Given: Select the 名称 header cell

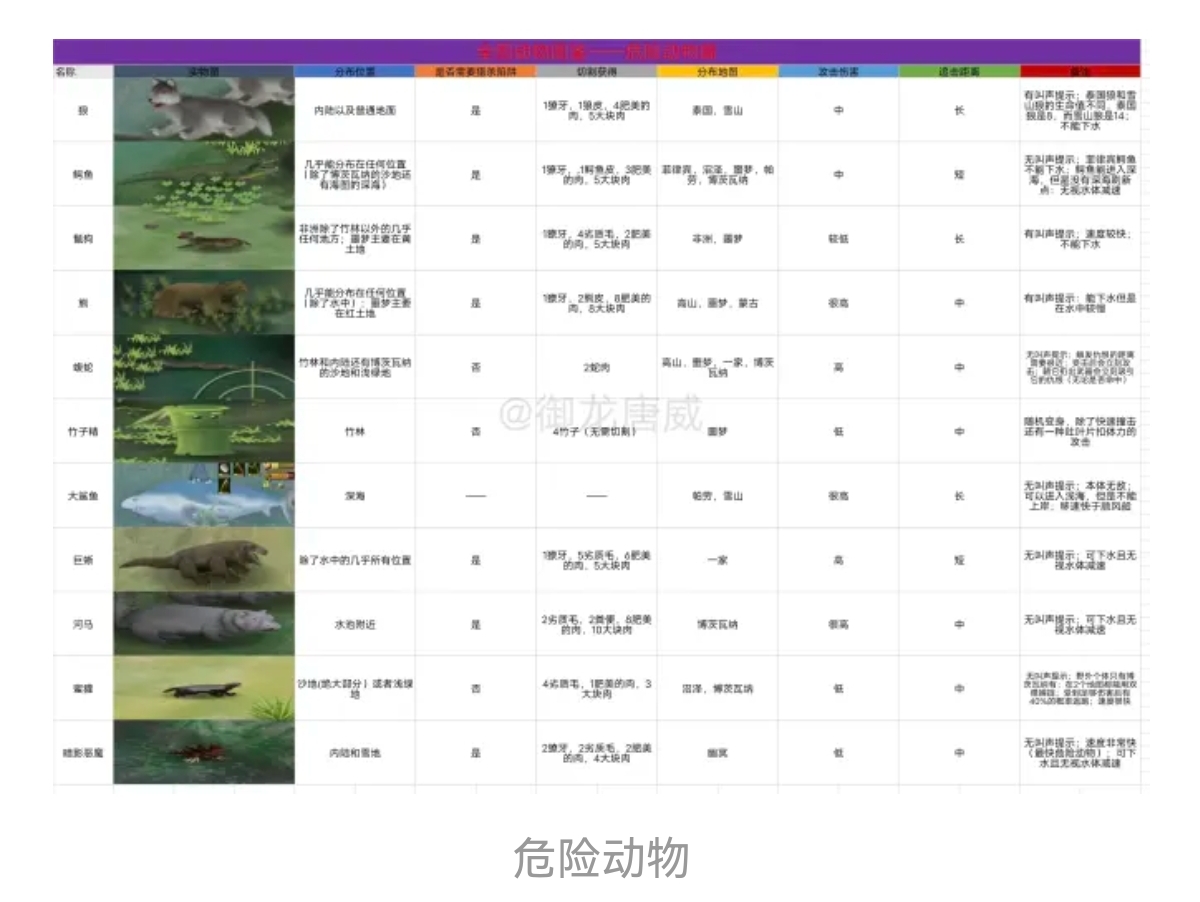Looking at the screenshot, I should 66,72.
